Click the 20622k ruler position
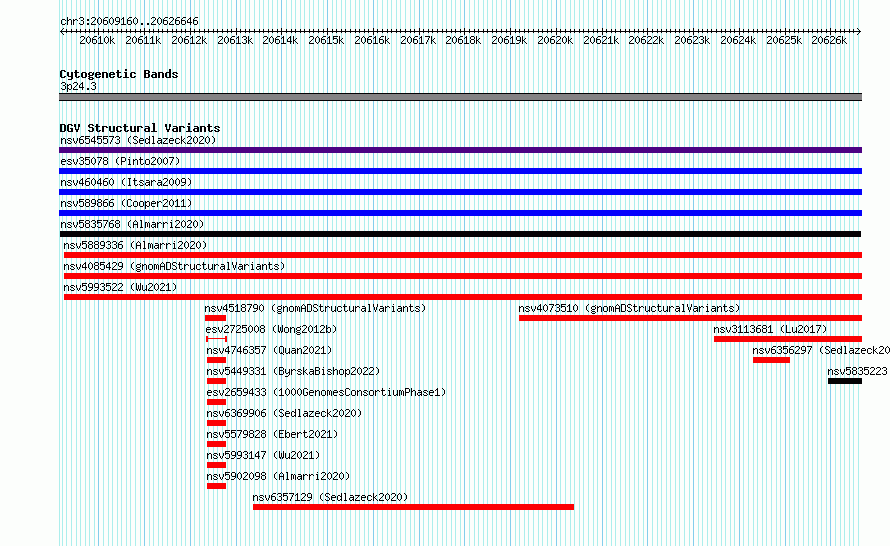 point(646,40)
